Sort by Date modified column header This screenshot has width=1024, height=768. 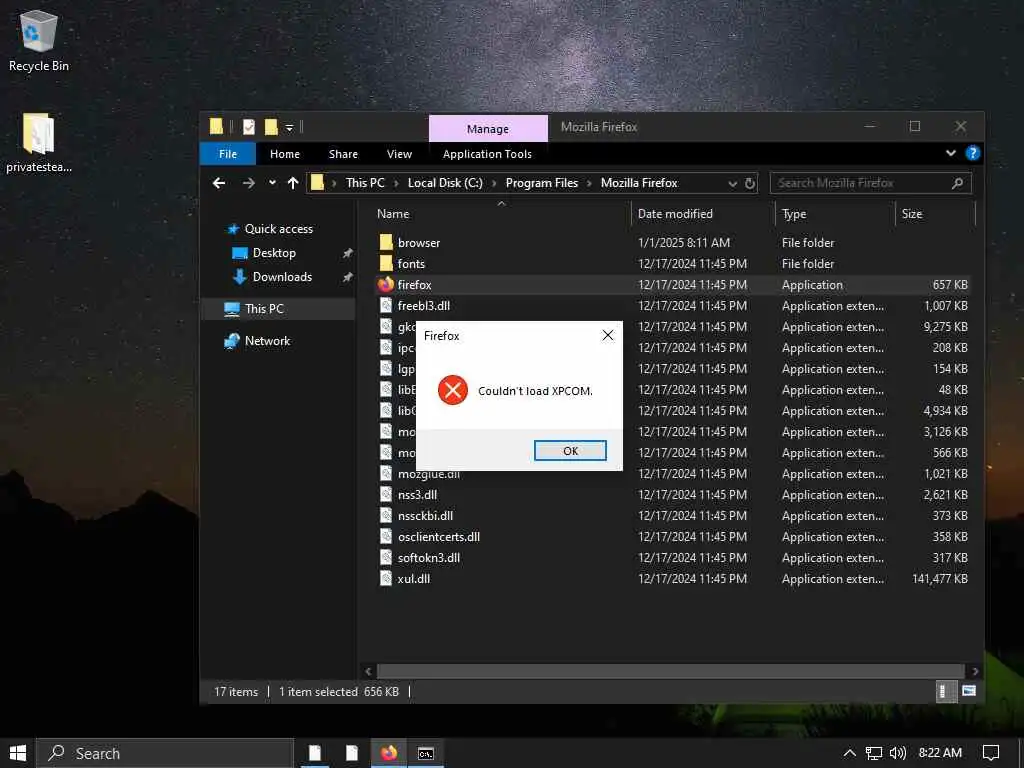pyautogui.click(x=675, y=214)
